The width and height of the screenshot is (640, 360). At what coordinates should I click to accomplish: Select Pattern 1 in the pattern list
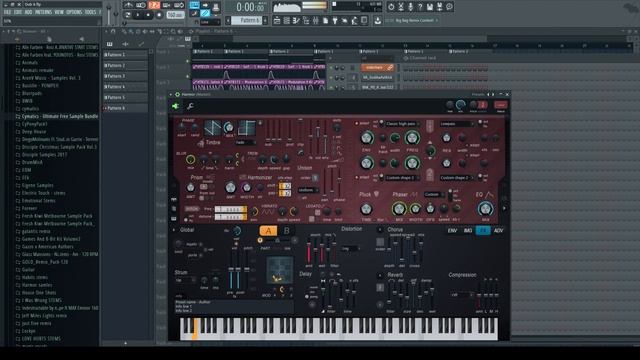click(125, 55)
